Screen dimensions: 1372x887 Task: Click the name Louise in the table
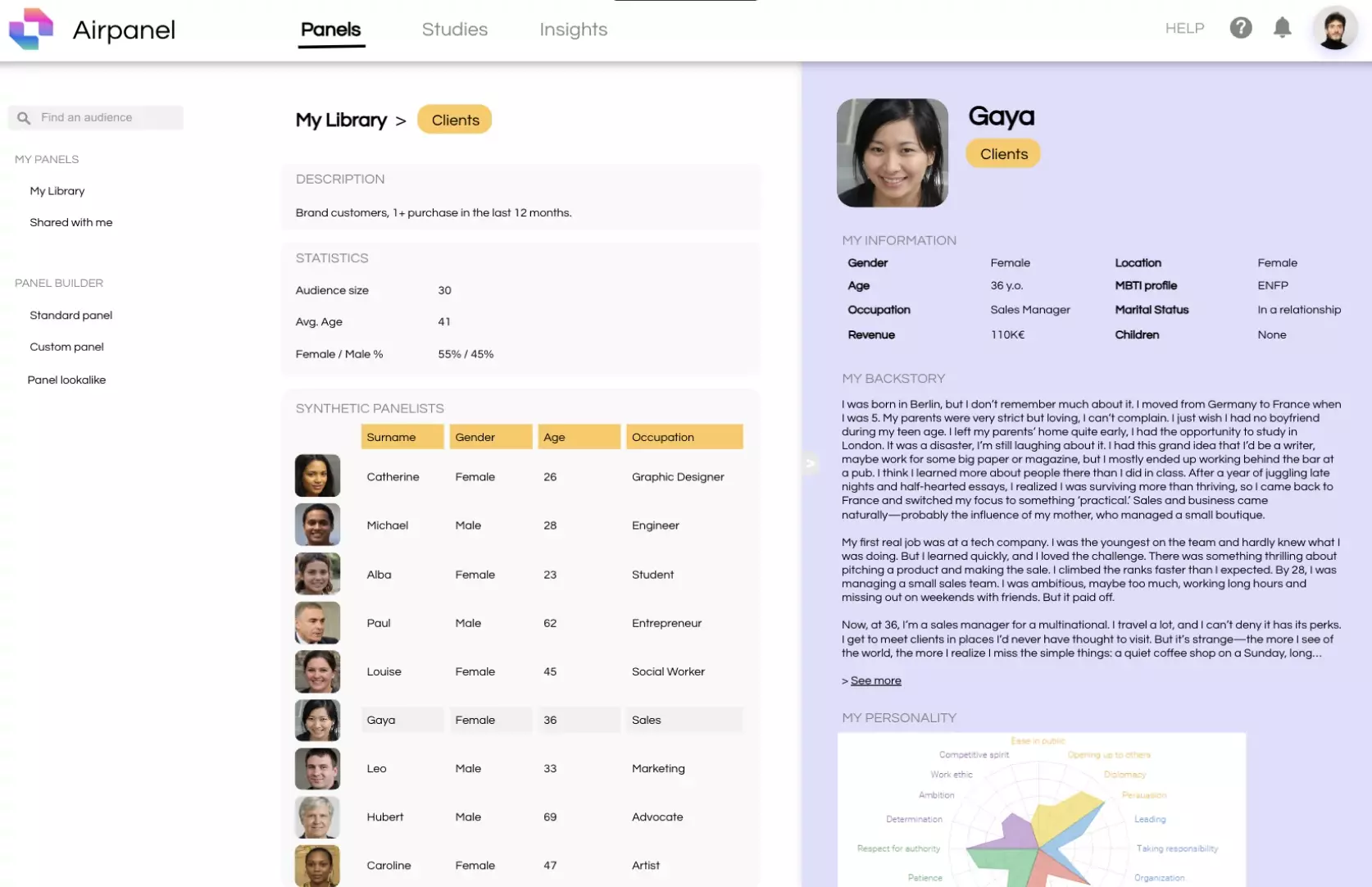tap(384, 671)
